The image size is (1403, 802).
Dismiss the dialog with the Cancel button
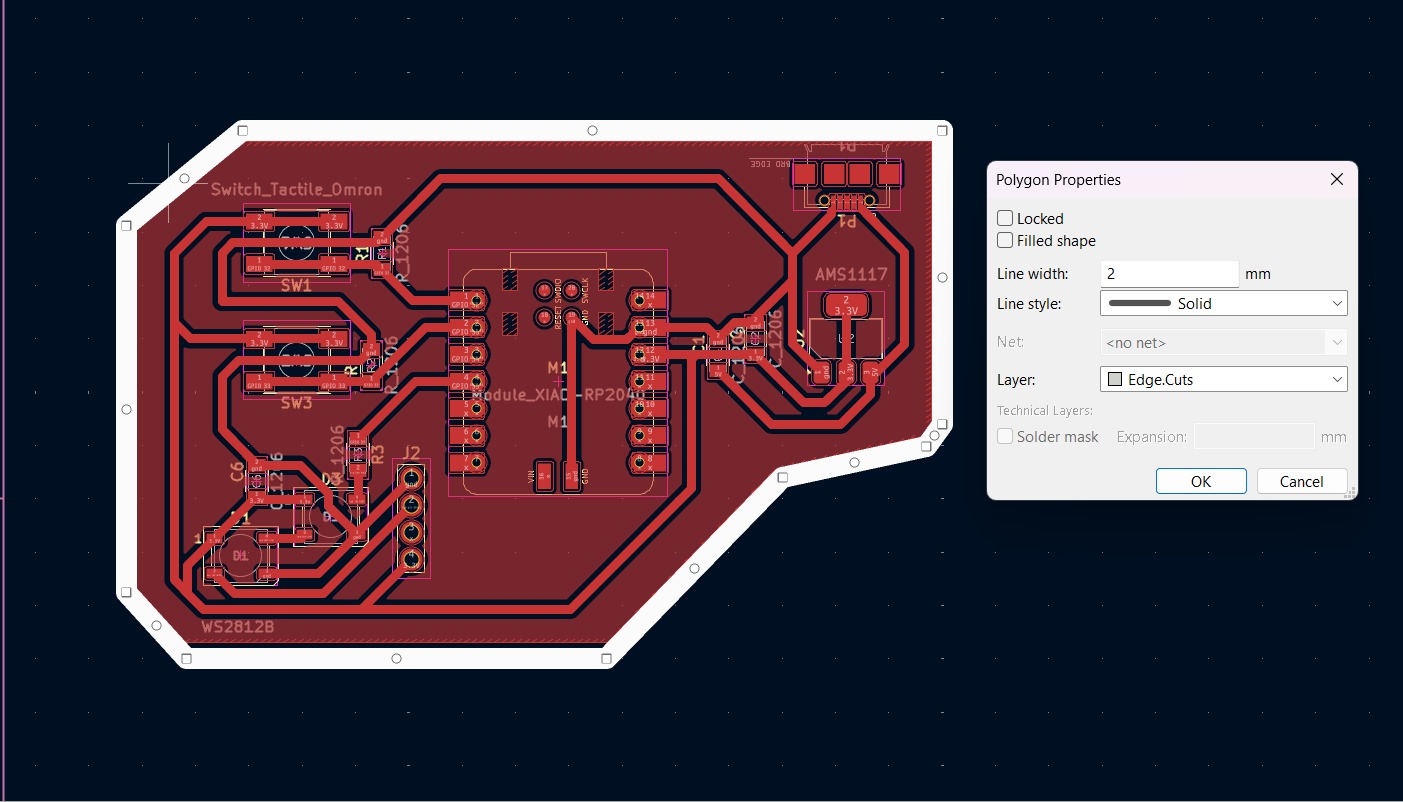[1302, 481]
